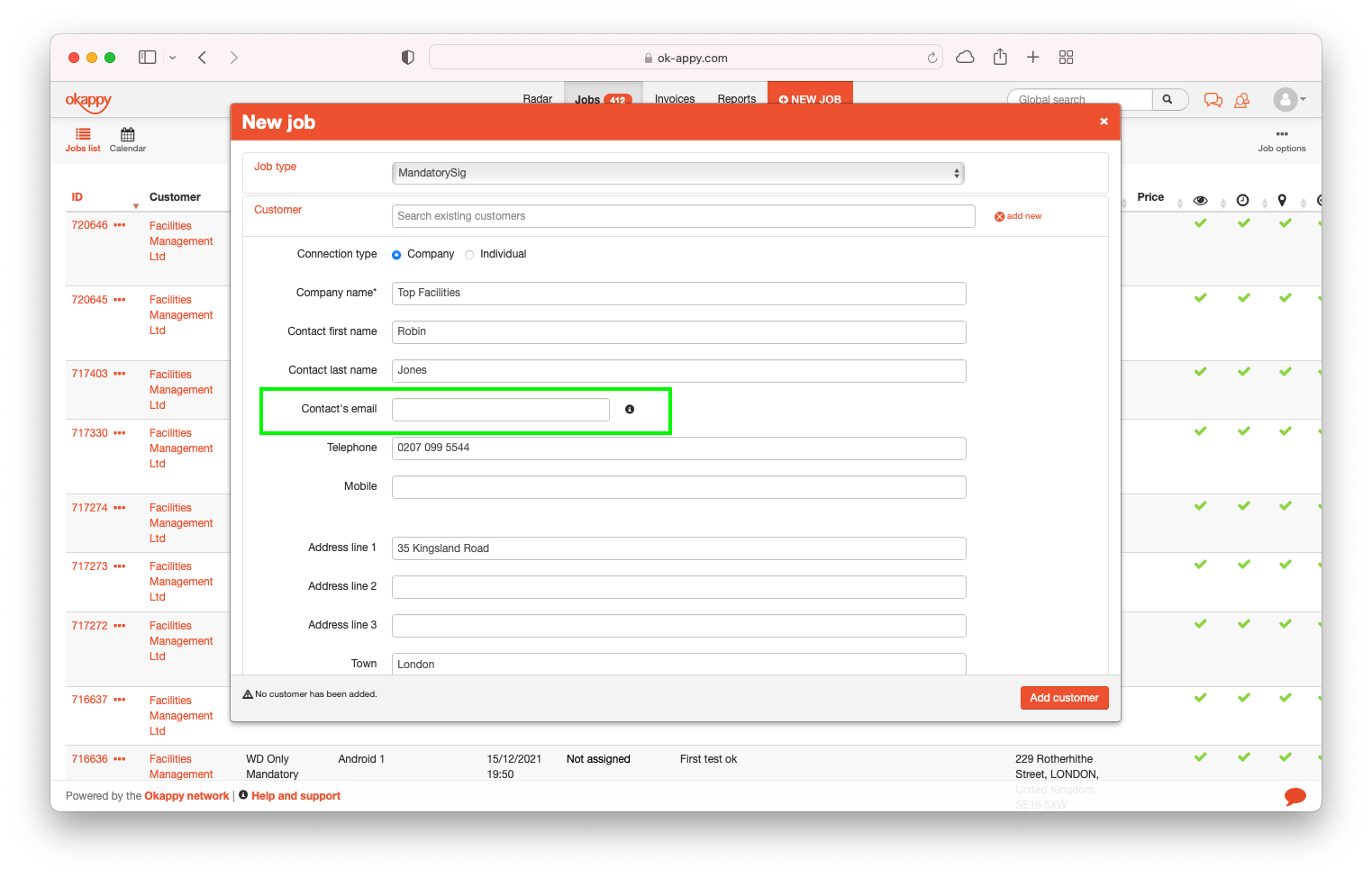Open actions menu for job 717403
The width and height of the screenshot is (1372, 878).
point(120,374)
